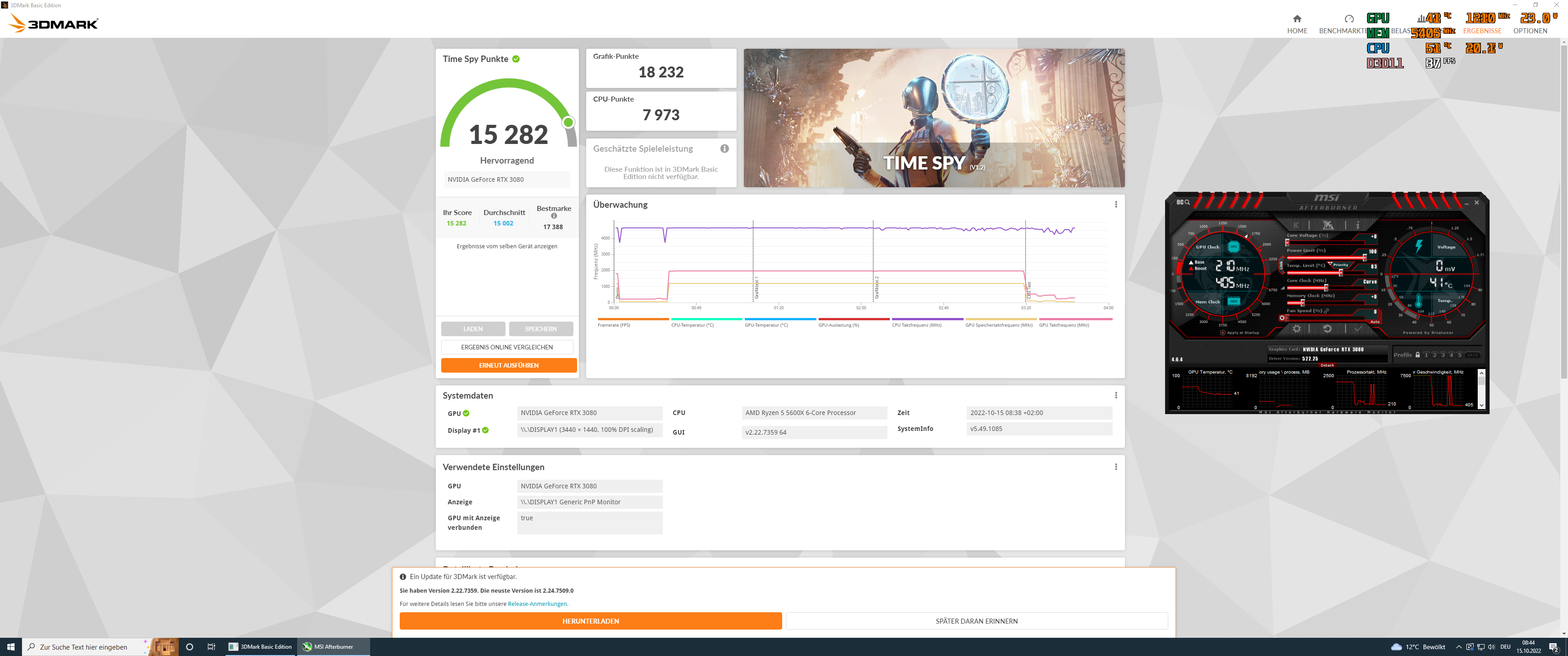This screenshot has height=656, width=1568.
Task: Click the Afterburner info (i) icon
Action: (1357, 225)
